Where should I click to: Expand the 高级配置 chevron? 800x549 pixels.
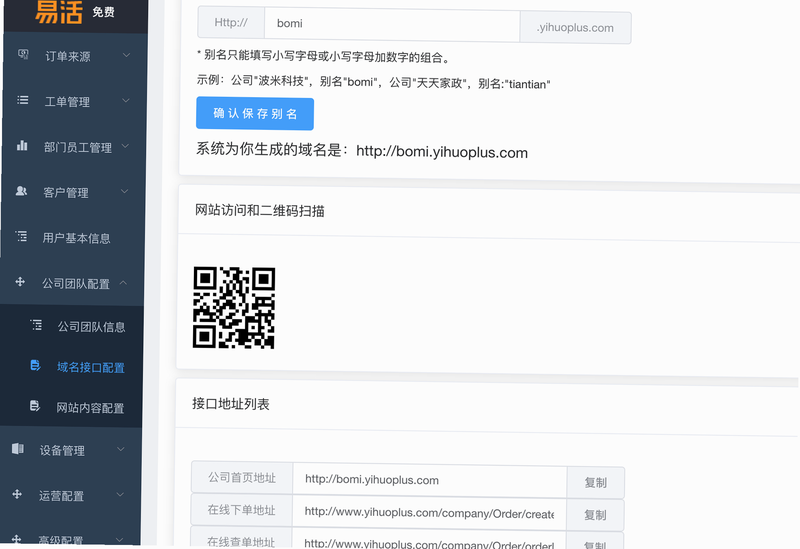(119, 539)
